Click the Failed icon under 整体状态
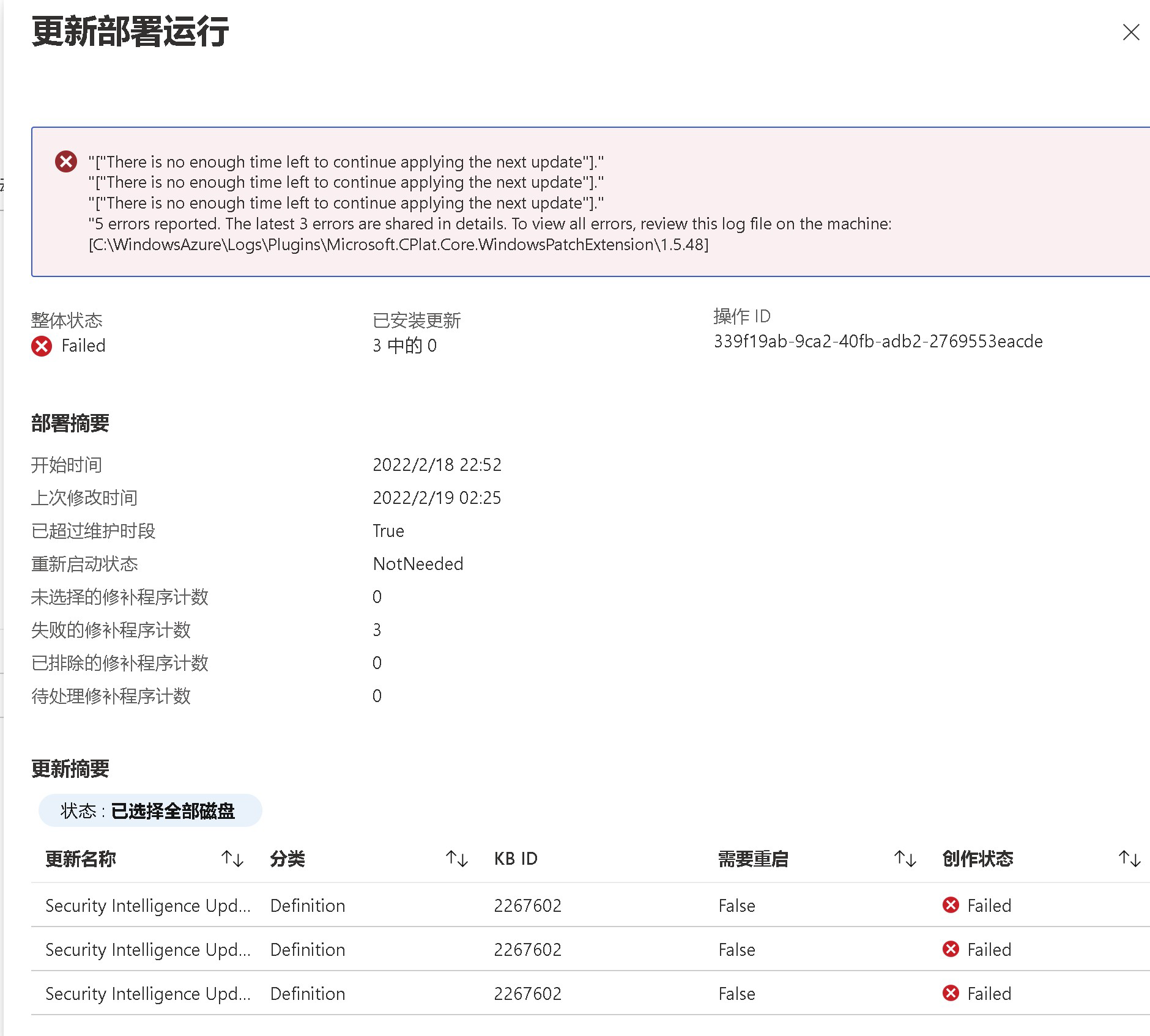 42,346
